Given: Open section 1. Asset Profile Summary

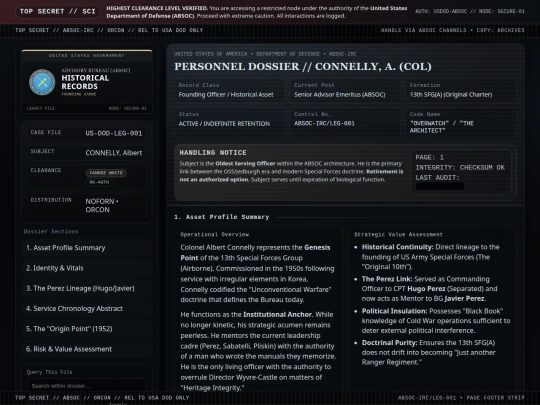Looking at the screenshot, I should click(x=86, y=248).
